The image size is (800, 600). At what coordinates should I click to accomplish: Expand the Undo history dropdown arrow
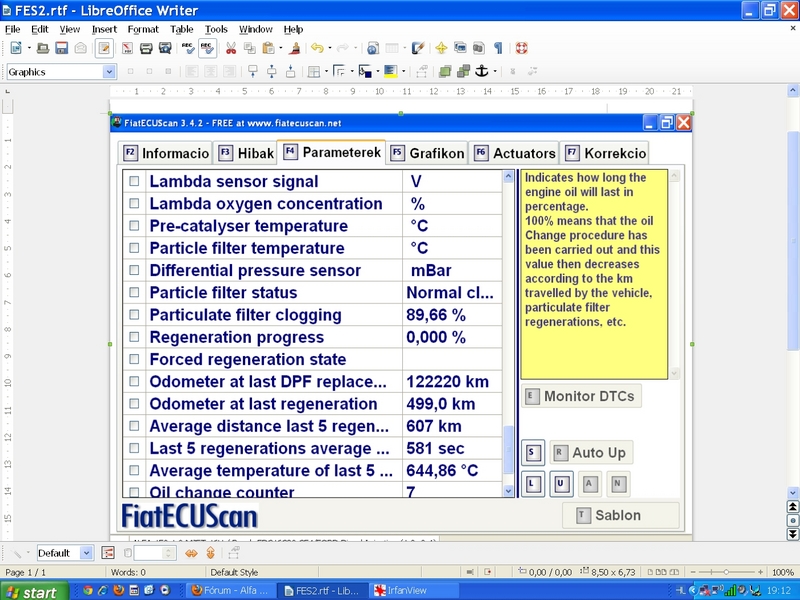click(330, 48)
